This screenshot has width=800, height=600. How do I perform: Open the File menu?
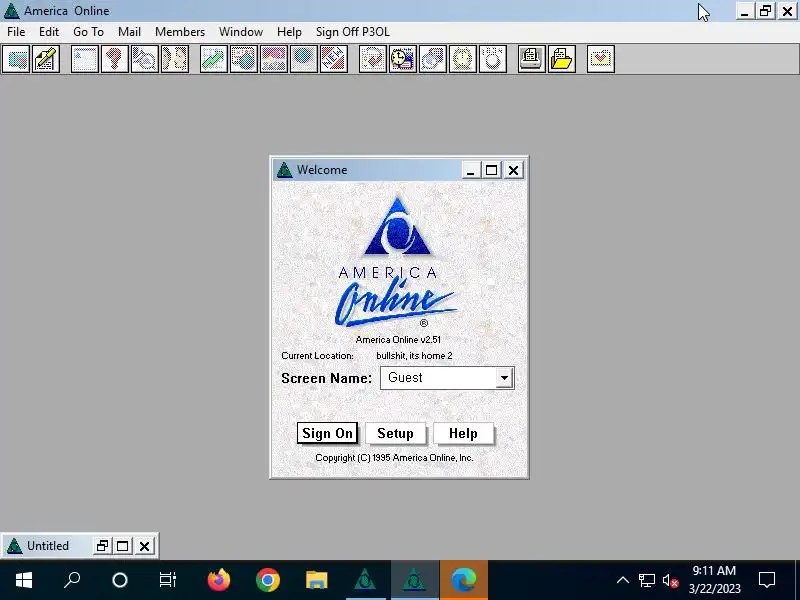(x=16, y=32)
